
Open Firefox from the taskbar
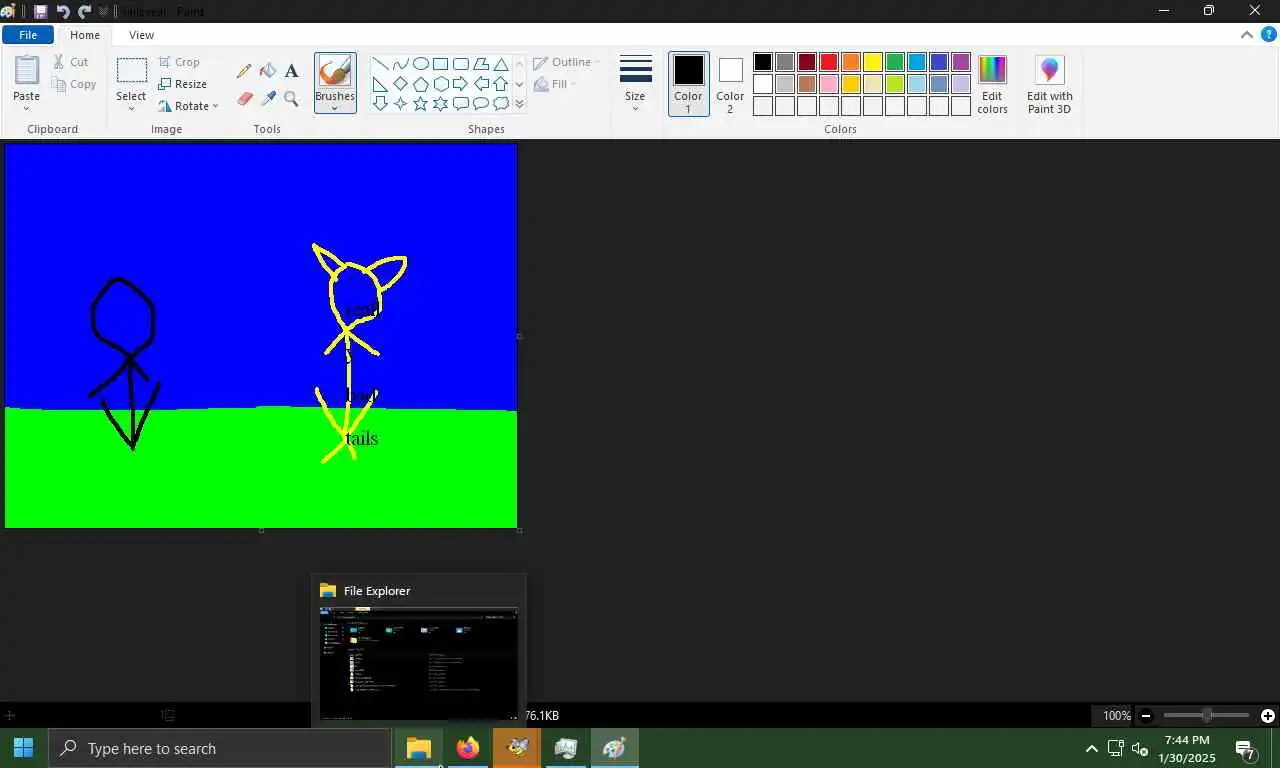pyautogui.click(x=467, y=748)
